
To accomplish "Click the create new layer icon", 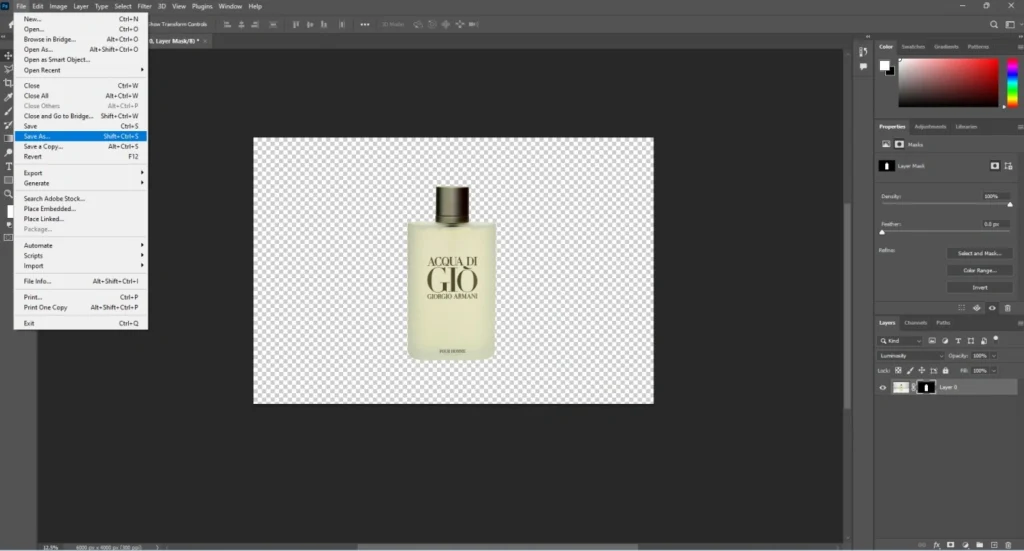I will [994, 544].
